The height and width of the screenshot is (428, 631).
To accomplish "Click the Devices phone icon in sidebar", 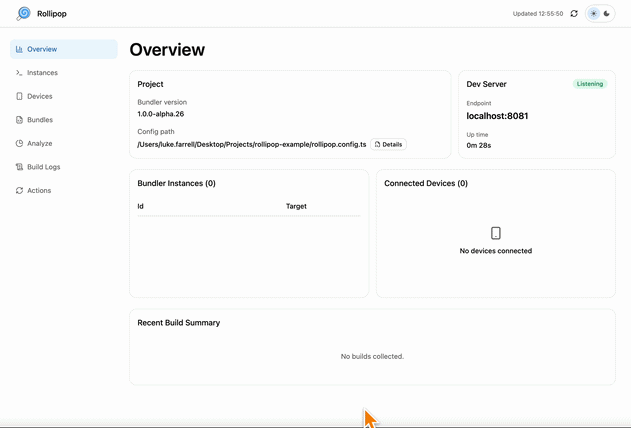I will [19, 96].
